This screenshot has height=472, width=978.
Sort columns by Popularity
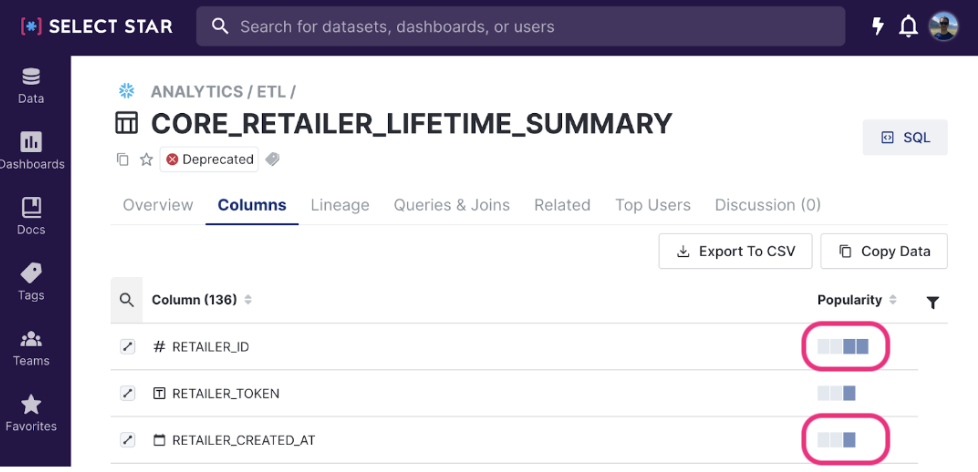pos(892,300)
